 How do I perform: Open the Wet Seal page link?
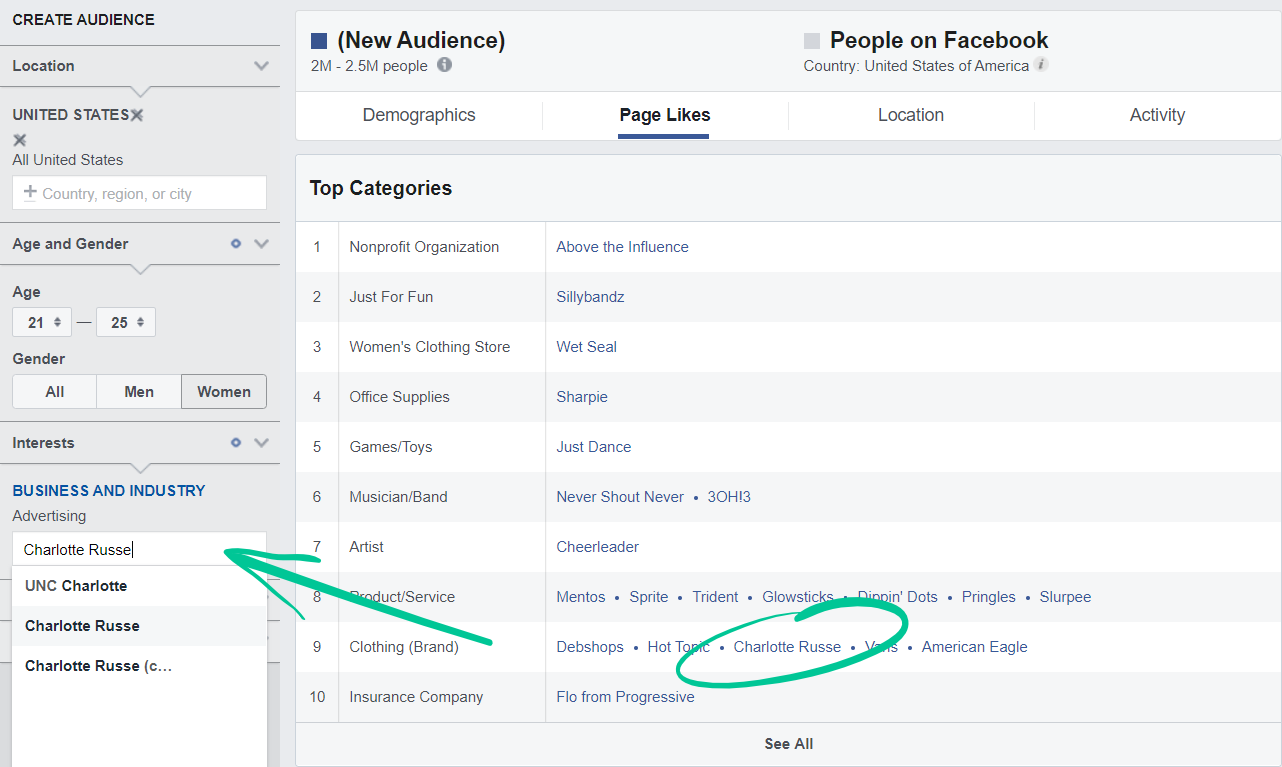pyautogui.click(x=586, y=347)
